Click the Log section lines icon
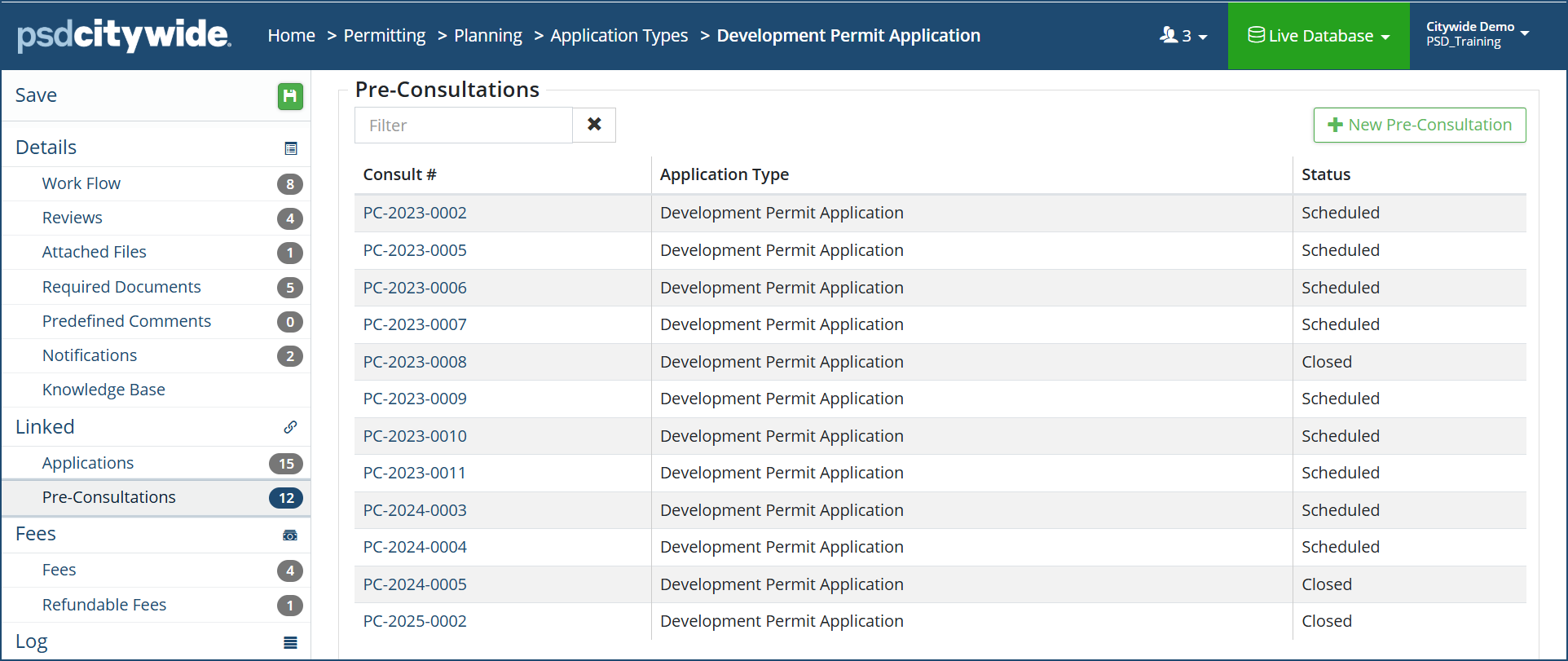1568x661 pixels. click(x=290, y=643)
